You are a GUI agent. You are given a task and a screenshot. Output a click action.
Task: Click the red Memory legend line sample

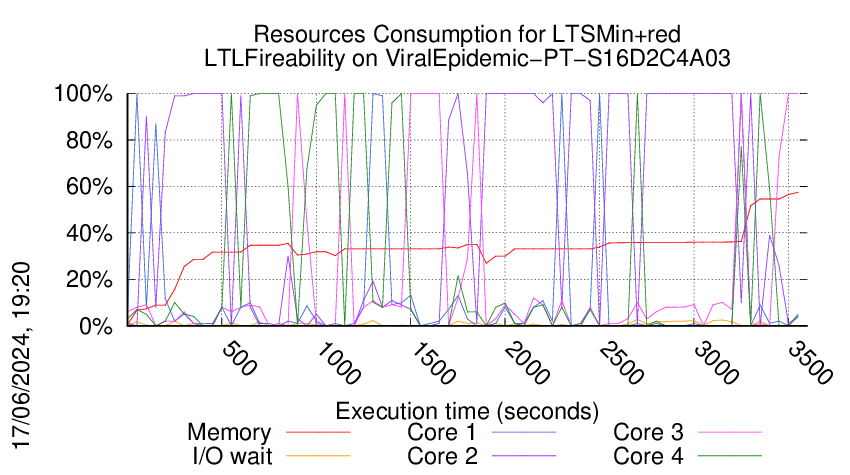click(318, 432)
